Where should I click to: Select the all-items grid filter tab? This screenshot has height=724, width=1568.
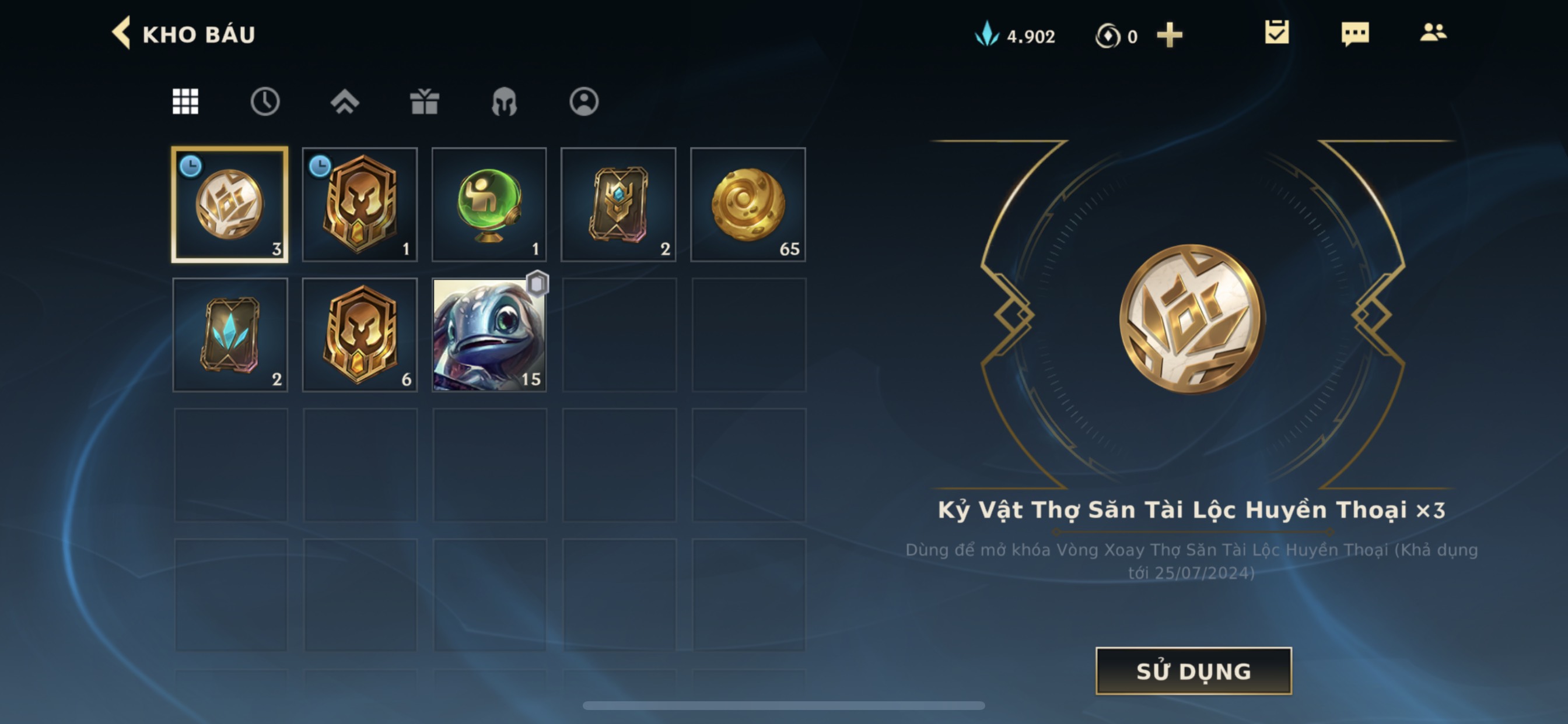[x=185, y=101]
